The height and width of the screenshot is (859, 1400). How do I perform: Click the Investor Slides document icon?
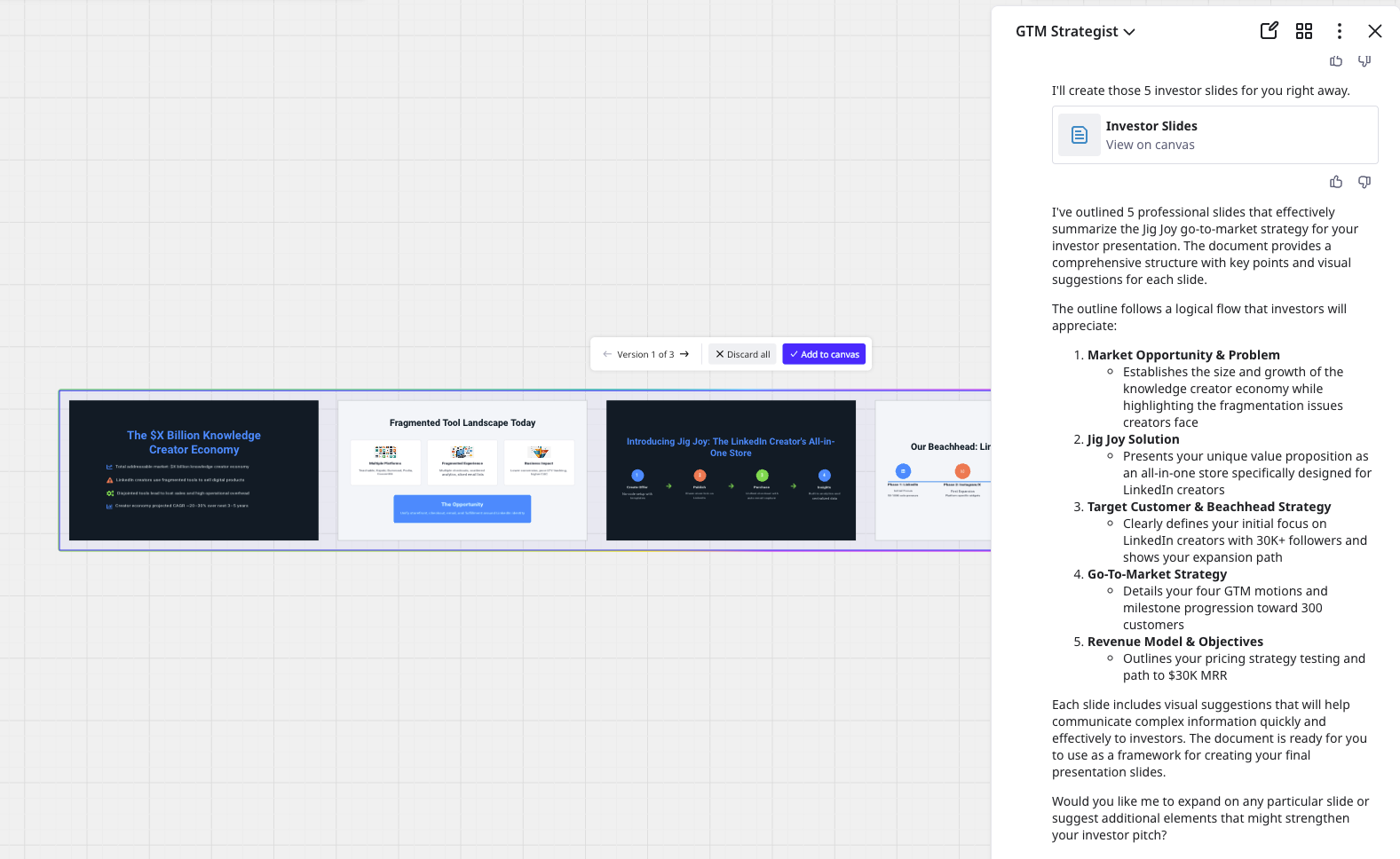pos(1080,135)
